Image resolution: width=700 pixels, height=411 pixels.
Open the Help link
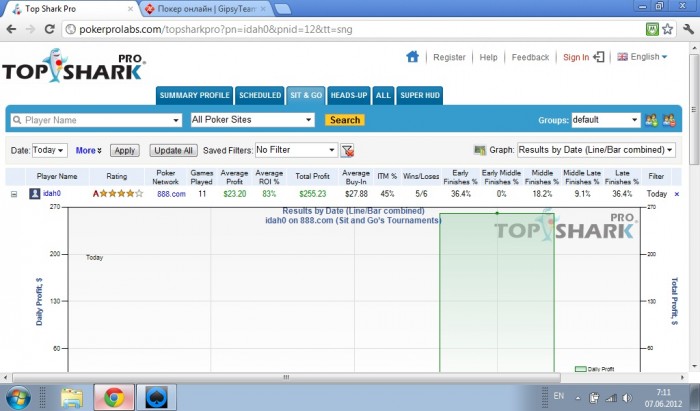(488, 57)
